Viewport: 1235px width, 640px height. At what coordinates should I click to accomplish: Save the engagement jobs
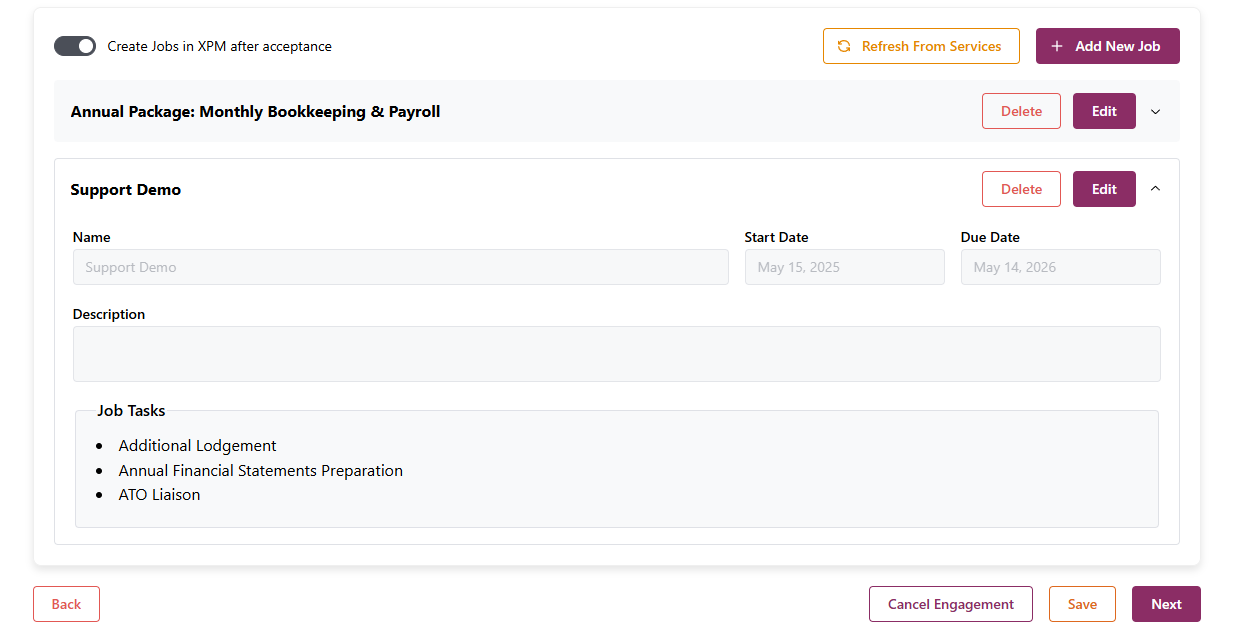(1082, 604)
